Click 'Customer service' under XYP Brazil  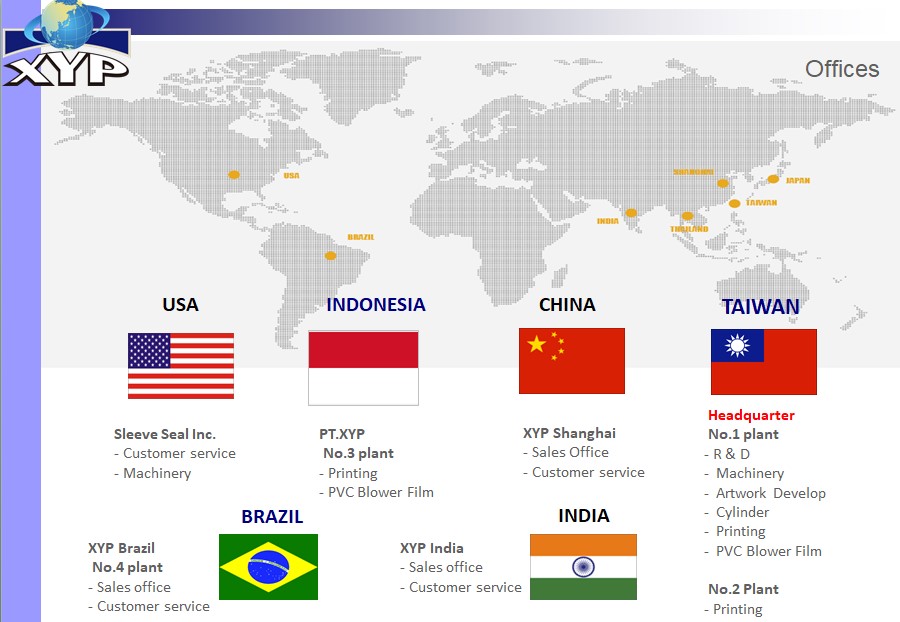click(153, 607)
